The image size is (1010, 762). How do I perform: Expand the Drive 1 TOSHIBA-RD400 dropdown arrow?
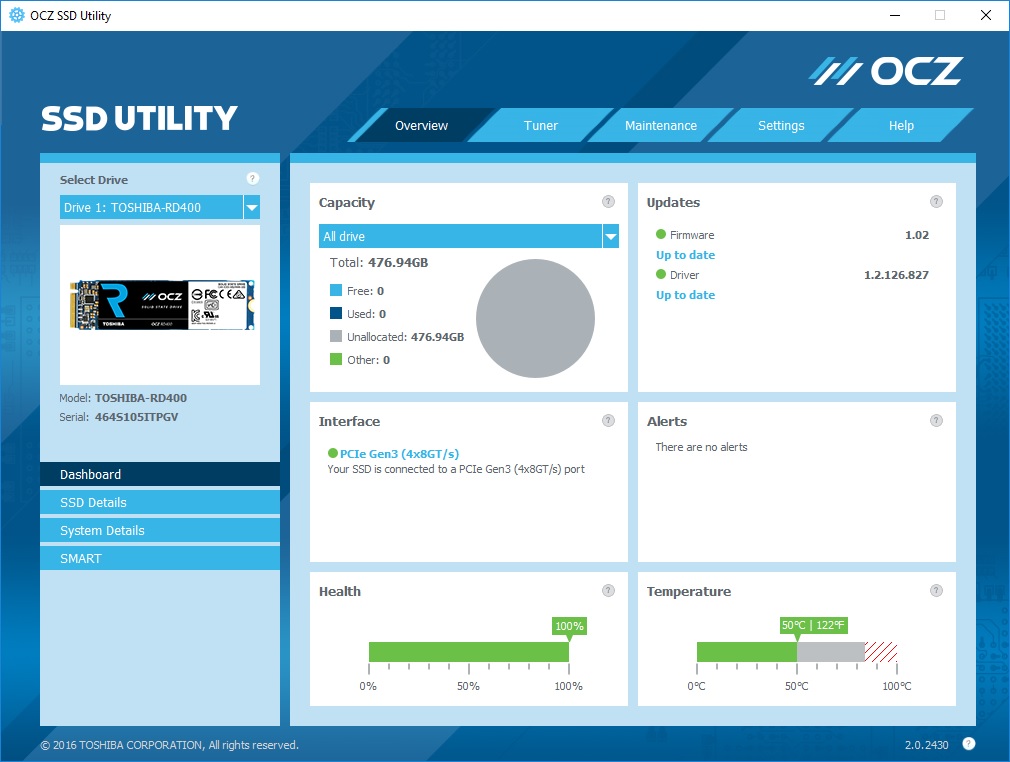tap(252, 207)
